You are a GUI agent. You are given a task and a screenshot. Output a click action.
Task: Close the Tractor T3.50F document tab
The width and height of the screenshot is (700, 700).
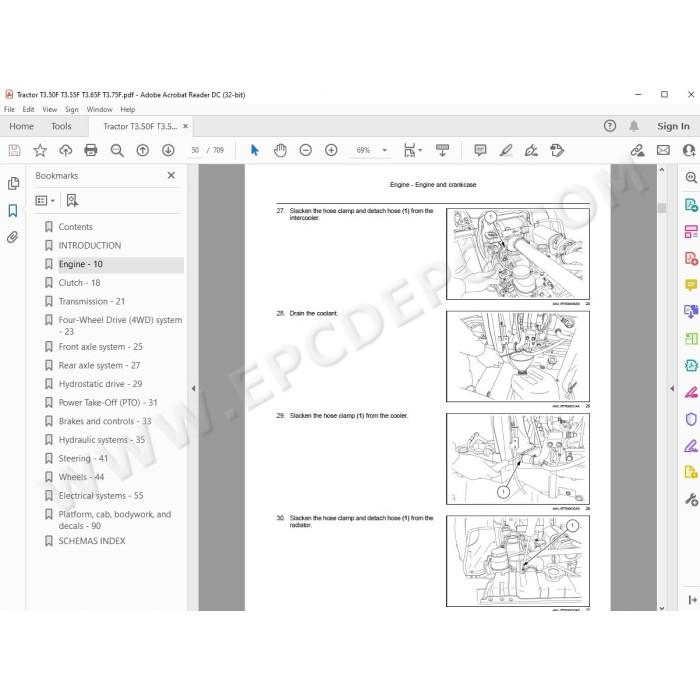[185, 126]
